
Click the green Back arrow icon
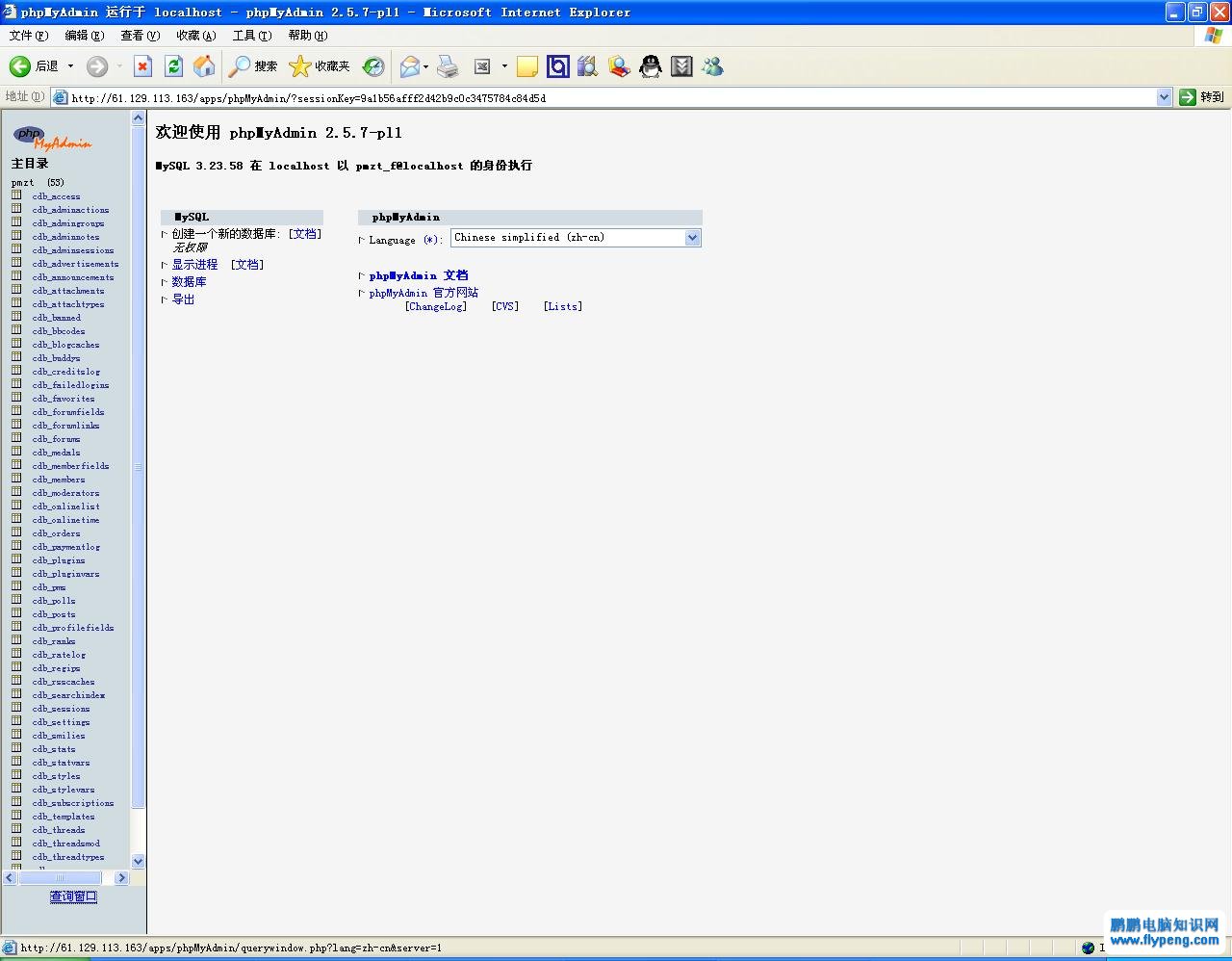(20, 66)
